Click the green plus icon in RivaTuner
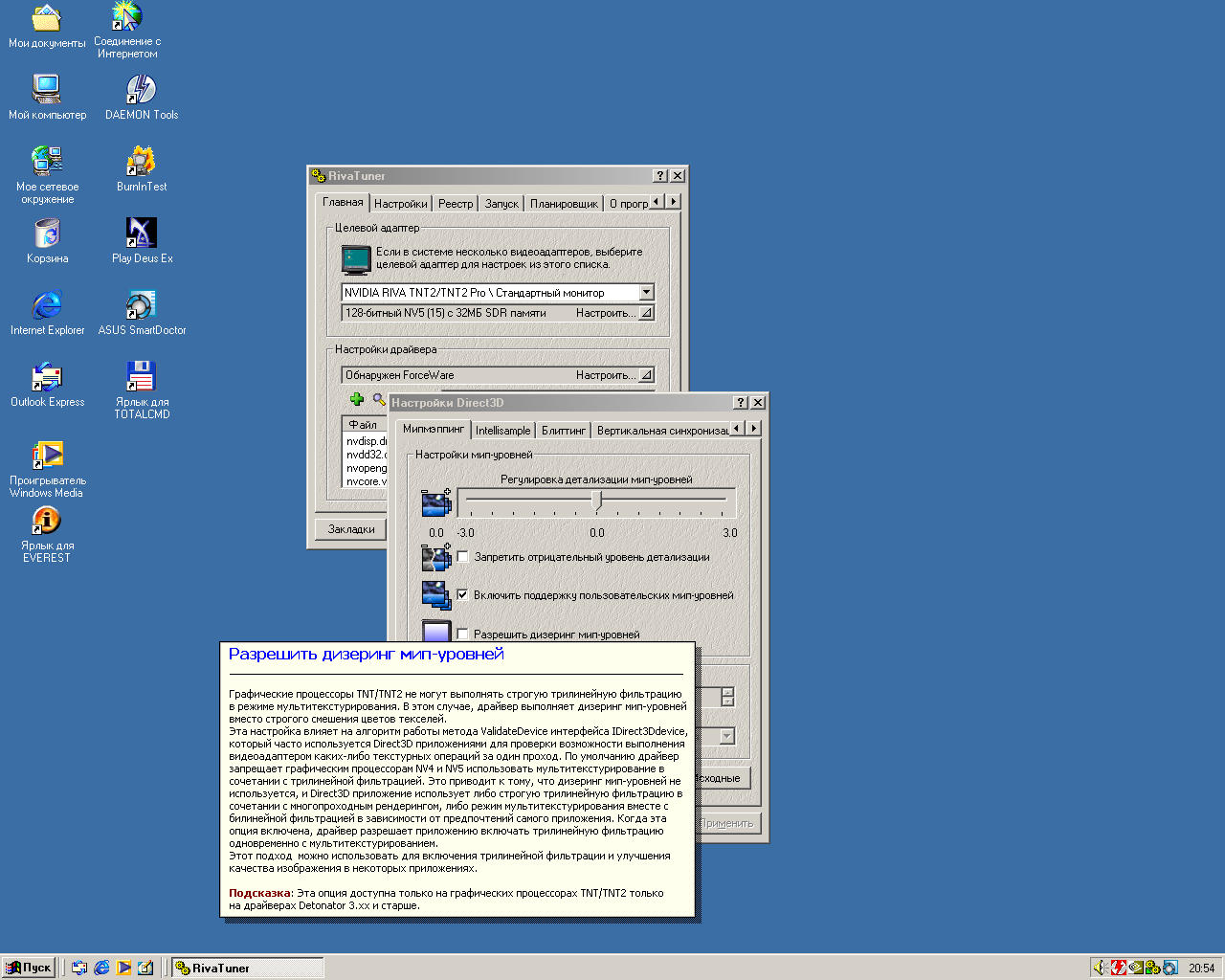Screen dimensions: 1225x980 (357, 399)
